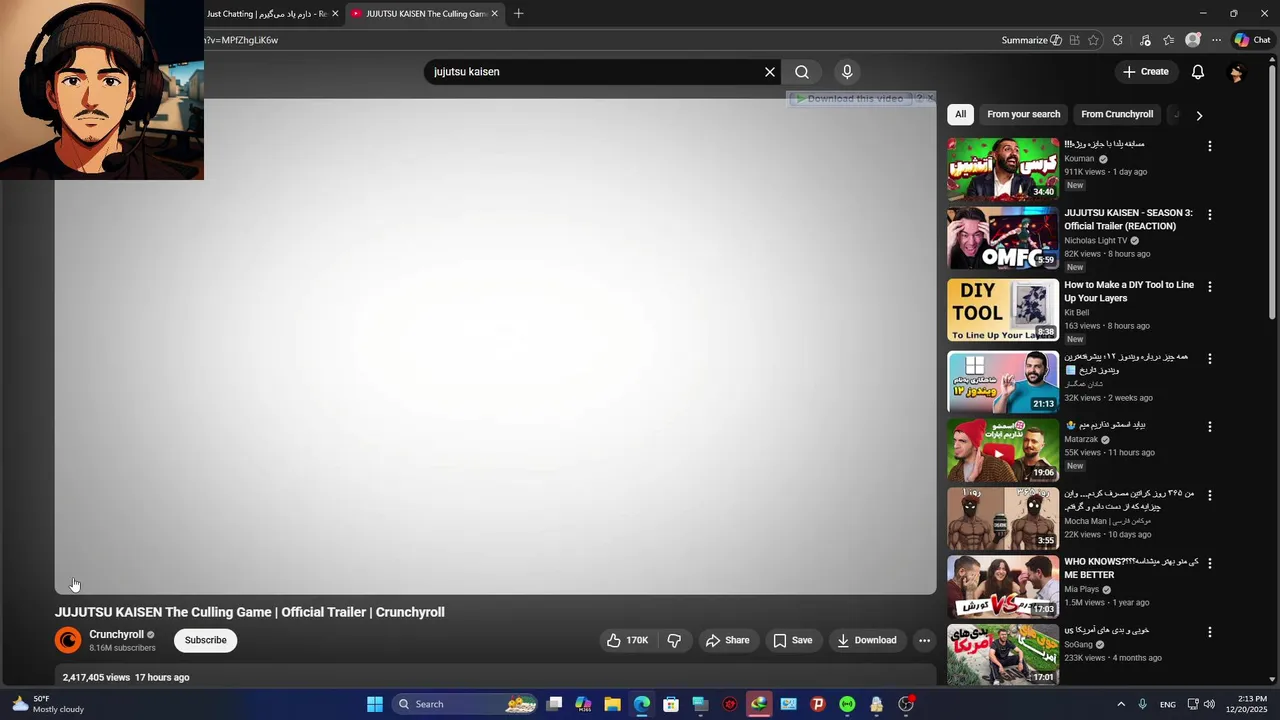Close the JUJUTSU KAISEN browser tab

pos(494,14)
